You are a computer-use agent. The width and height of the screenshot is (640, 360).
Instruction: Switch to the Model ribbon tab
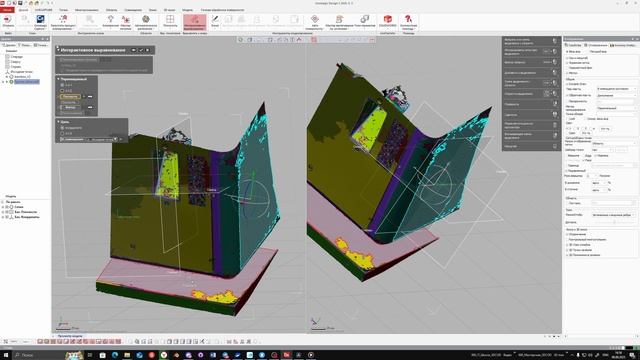tap(187, 10)
